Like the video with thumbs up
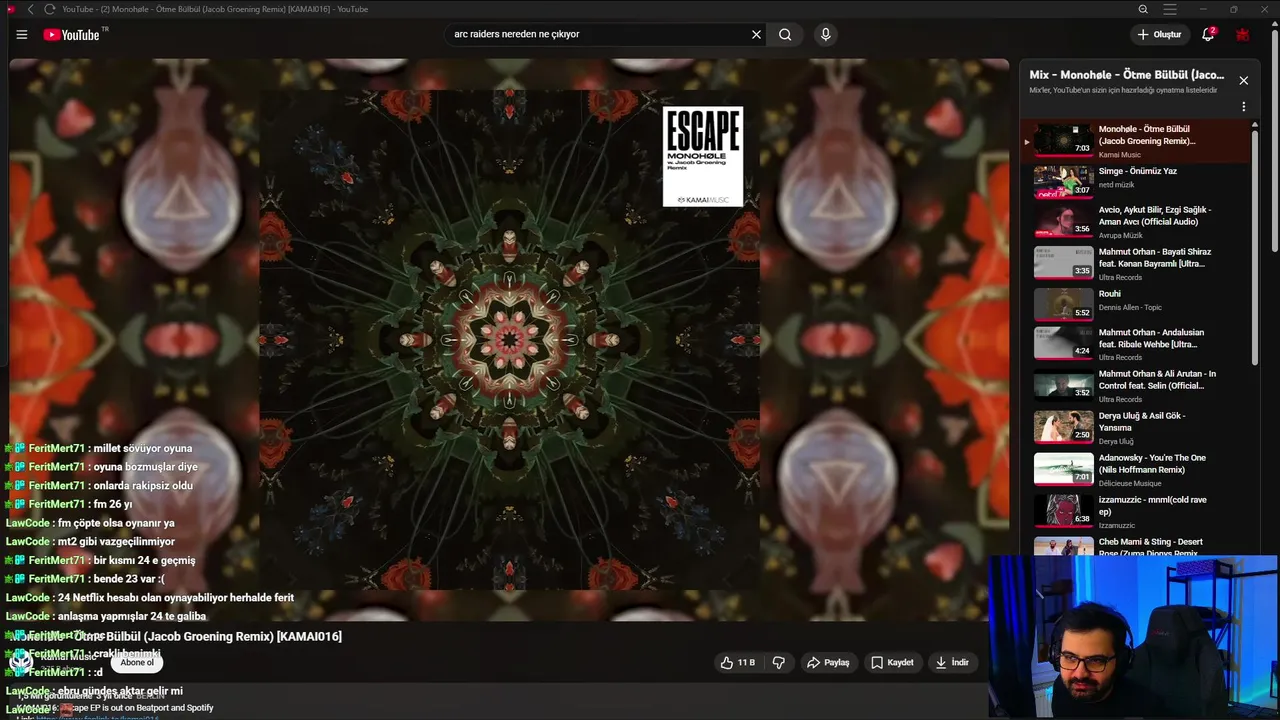 [x=737, y=662]
